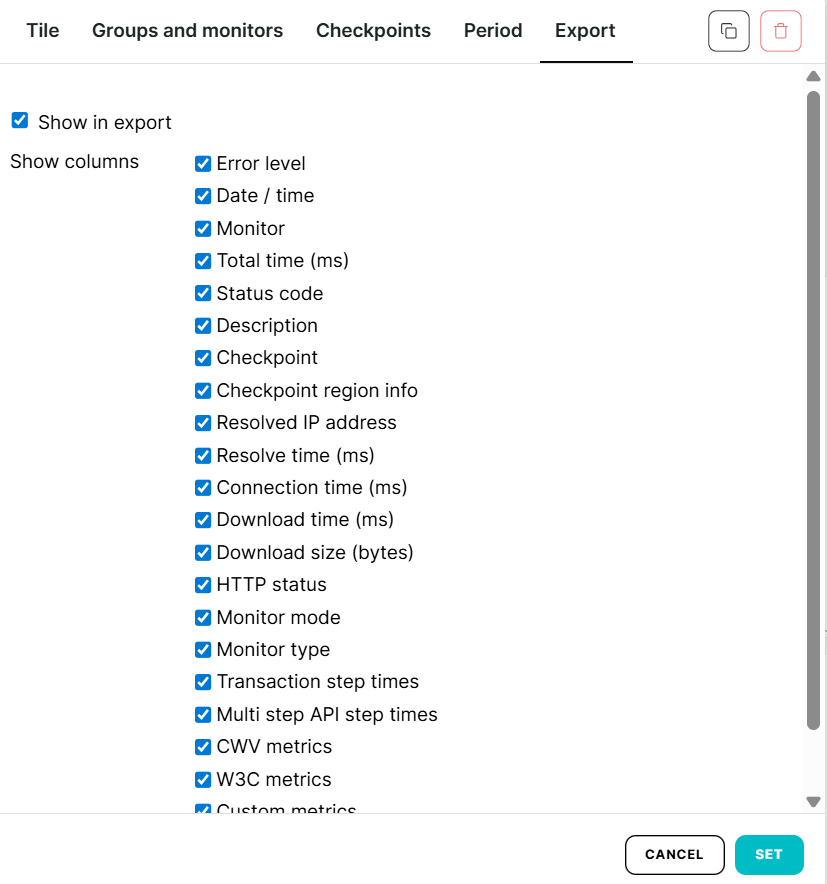Switch to the Tile tab
This screenshot has height=884, width=827.
coord(43,31)
